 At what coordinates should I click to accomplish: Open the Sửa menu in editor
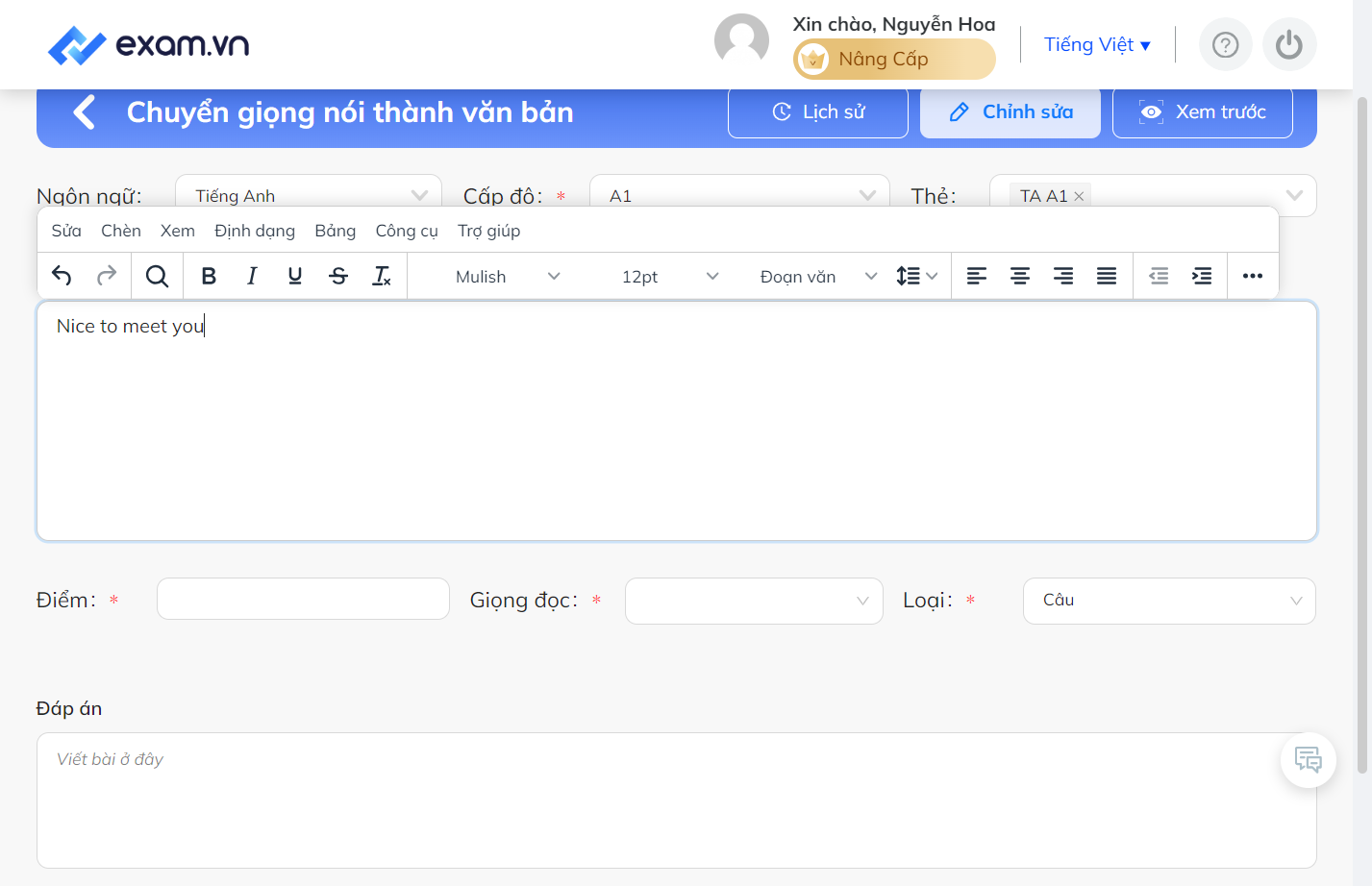[x=66, y=231]
